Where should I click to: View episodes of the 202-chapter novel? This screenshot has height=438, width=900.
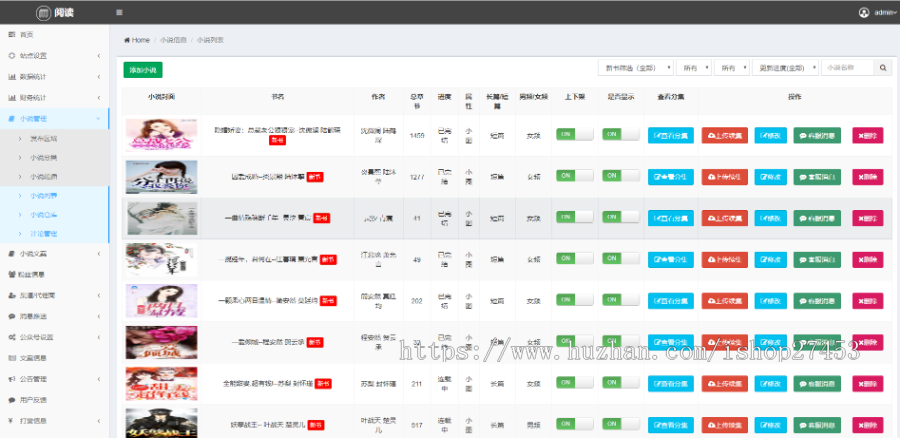pos(670,301)
